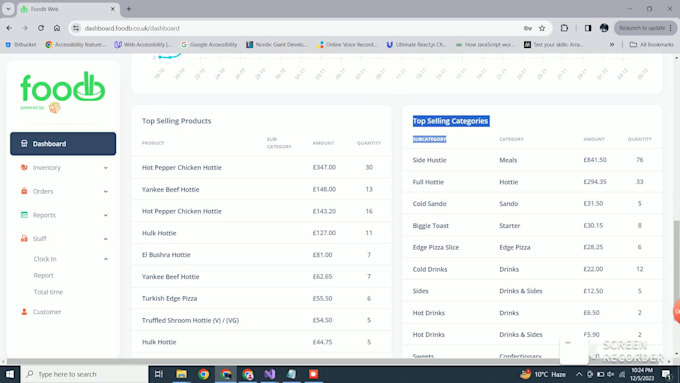Click the £841.50 amount cell
680x383 pixels.
(595, 160)
